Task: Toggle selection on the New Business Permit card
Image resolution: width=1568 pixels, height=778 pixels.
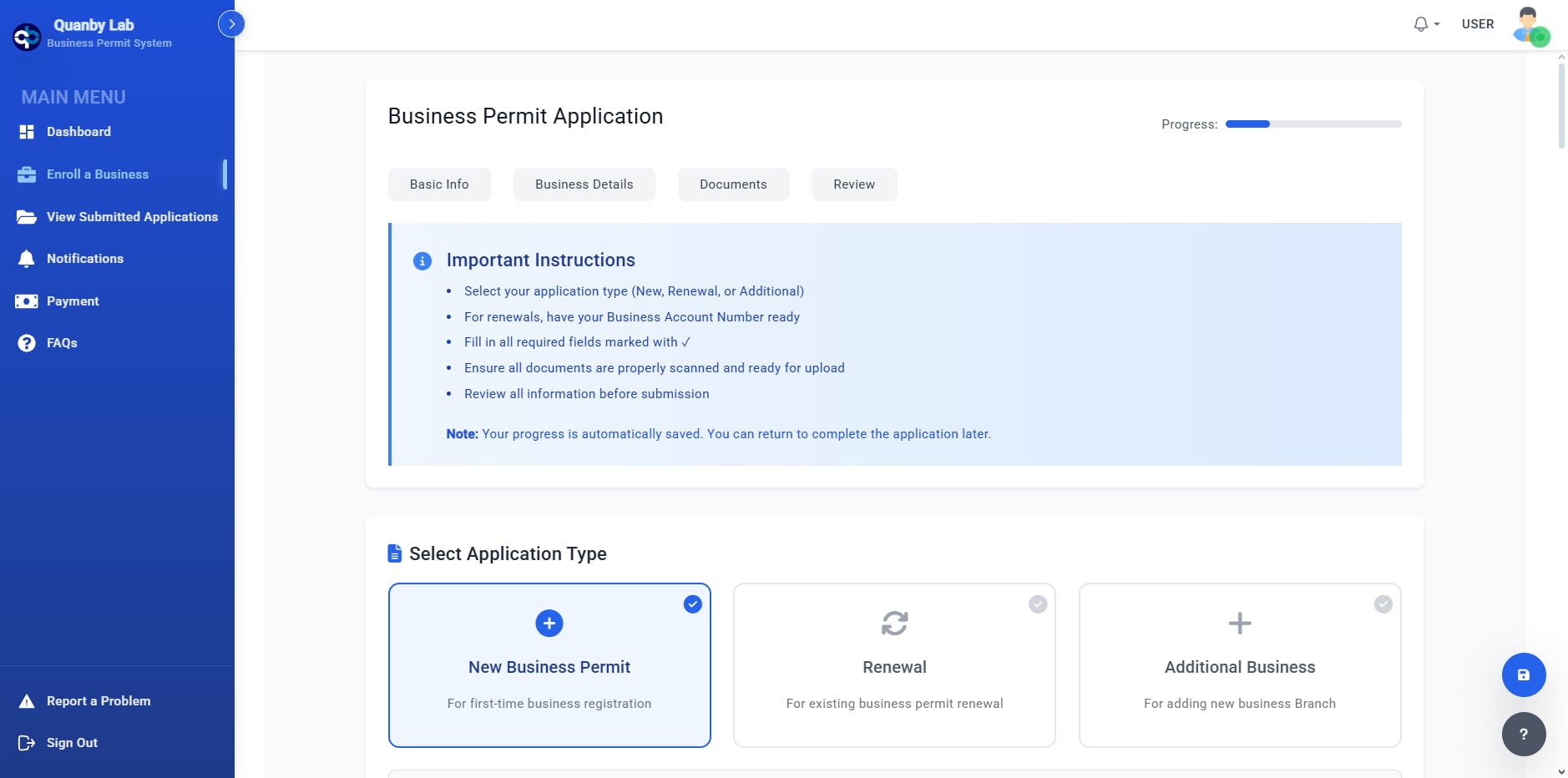Action: pyautogui.click(x=549, y=665)
